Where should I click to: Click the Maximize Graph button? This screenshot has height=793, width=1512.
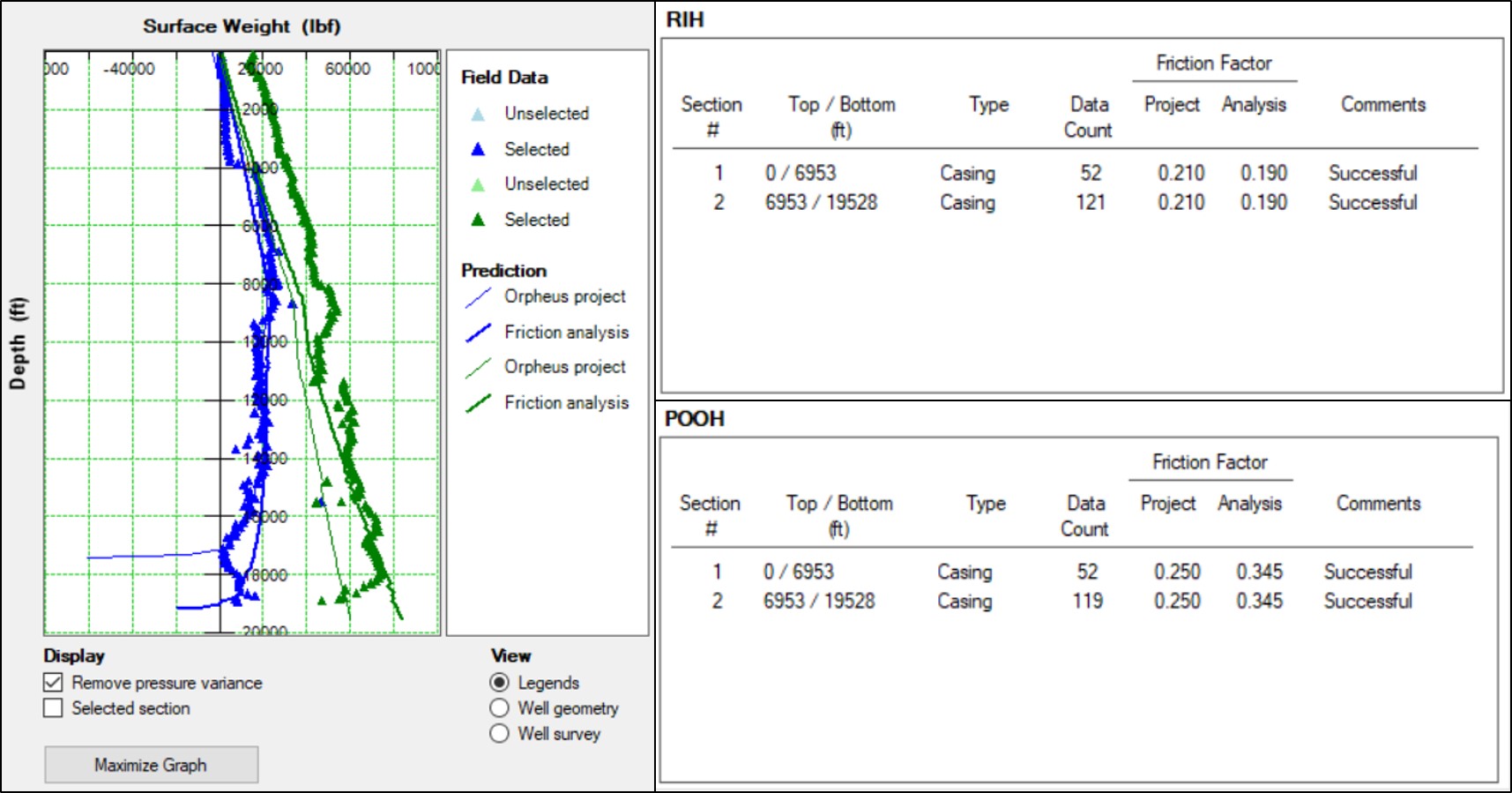tap(152, 765)
